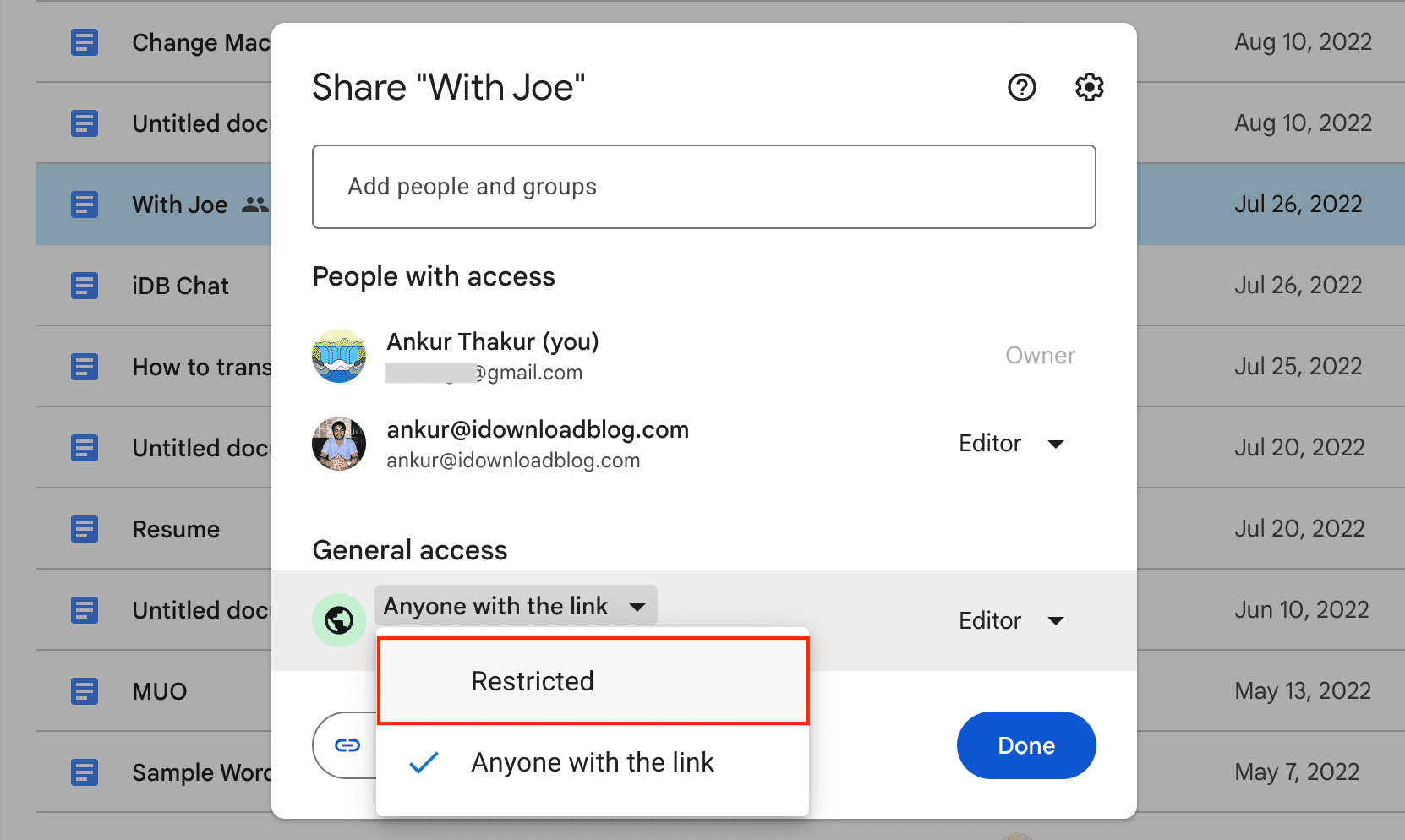Click the globe icon in General access
The width and height of the screenshot is (1405, 840).
tap(339, 620)
